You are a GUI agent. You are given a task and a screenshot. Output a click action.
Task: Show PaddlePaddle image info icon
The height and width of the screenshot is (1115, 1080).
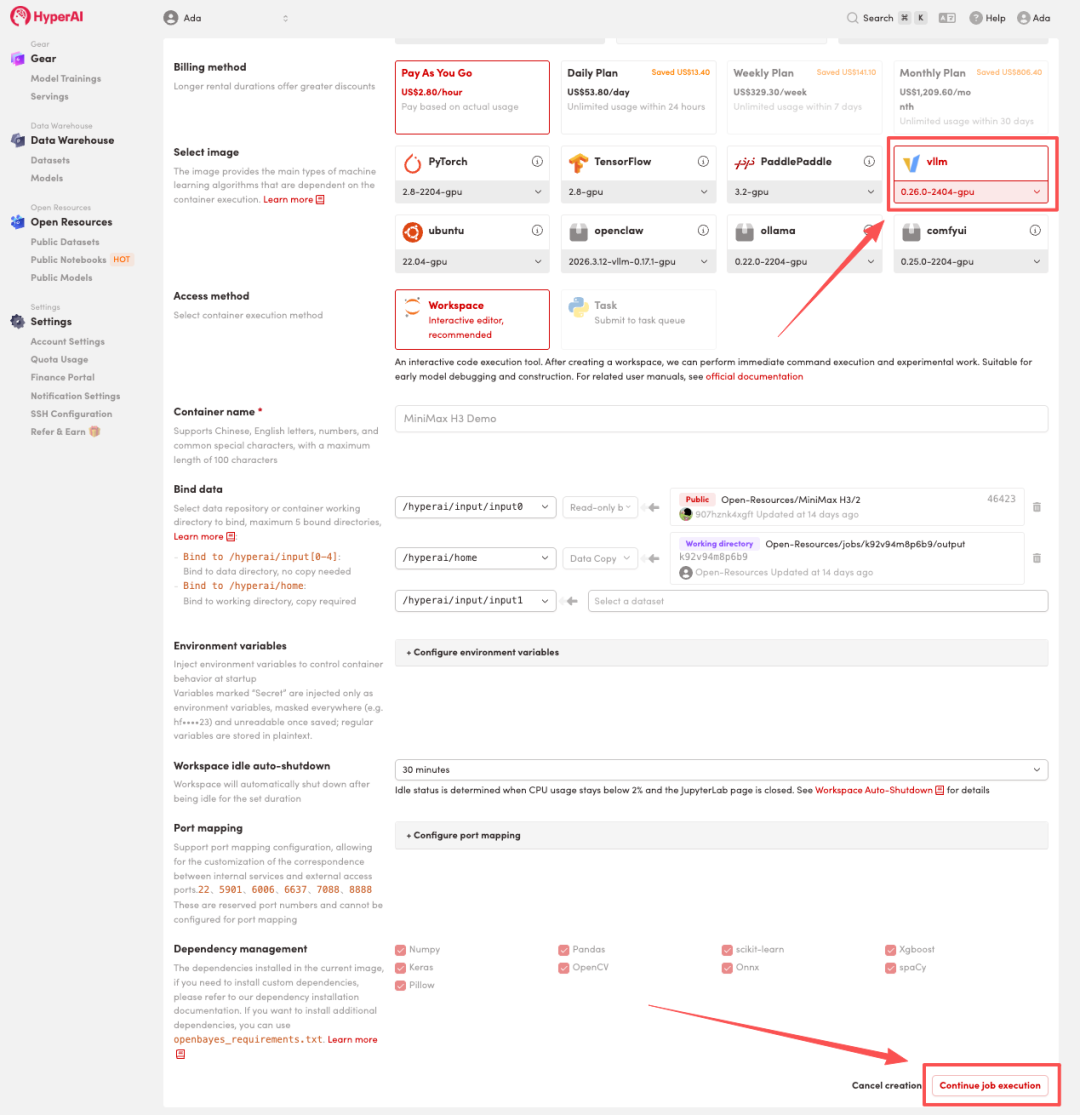click(x=869, y=161)
